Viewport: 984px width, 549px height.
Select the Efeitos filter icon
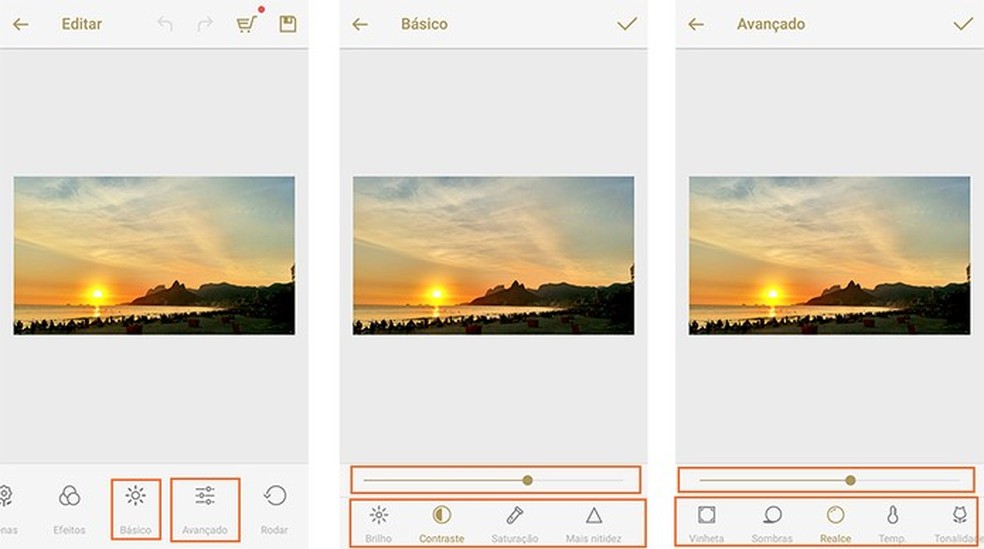point(69,509)
